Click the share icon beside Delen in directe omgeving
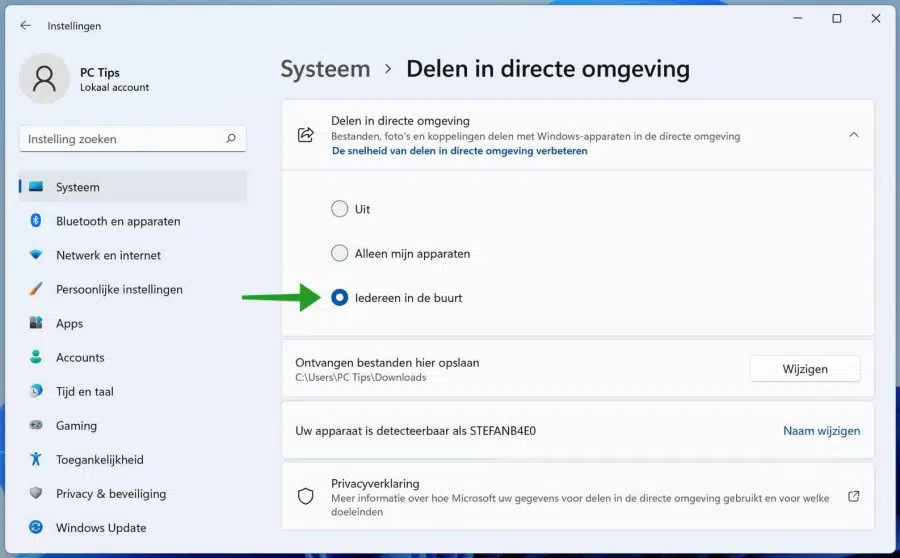The width and height of the screenshot is (900, 558). pos(305,135)
